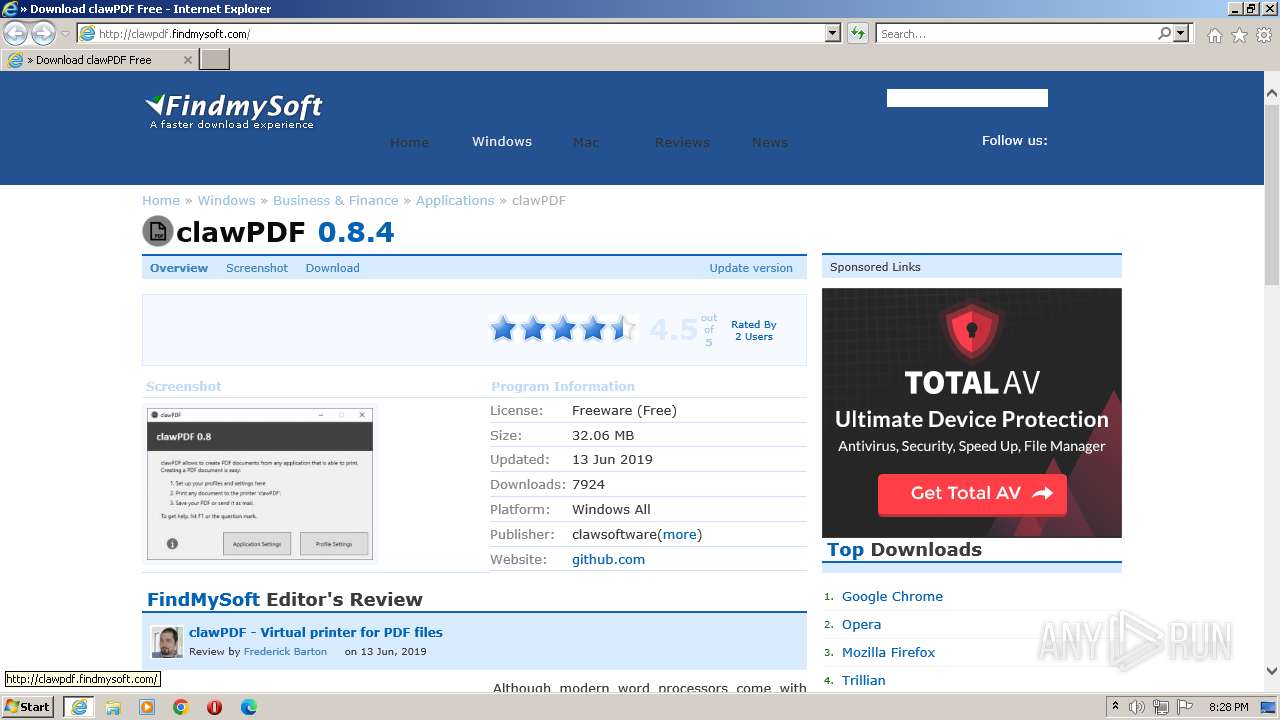Click the Update version link

point(751,268)
